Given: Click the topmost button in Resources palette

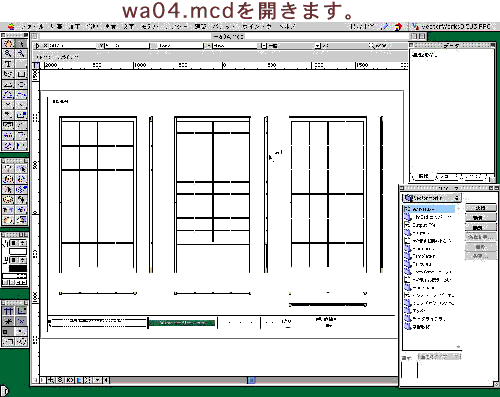Looking at the screenshot, I should pos(480,208).
